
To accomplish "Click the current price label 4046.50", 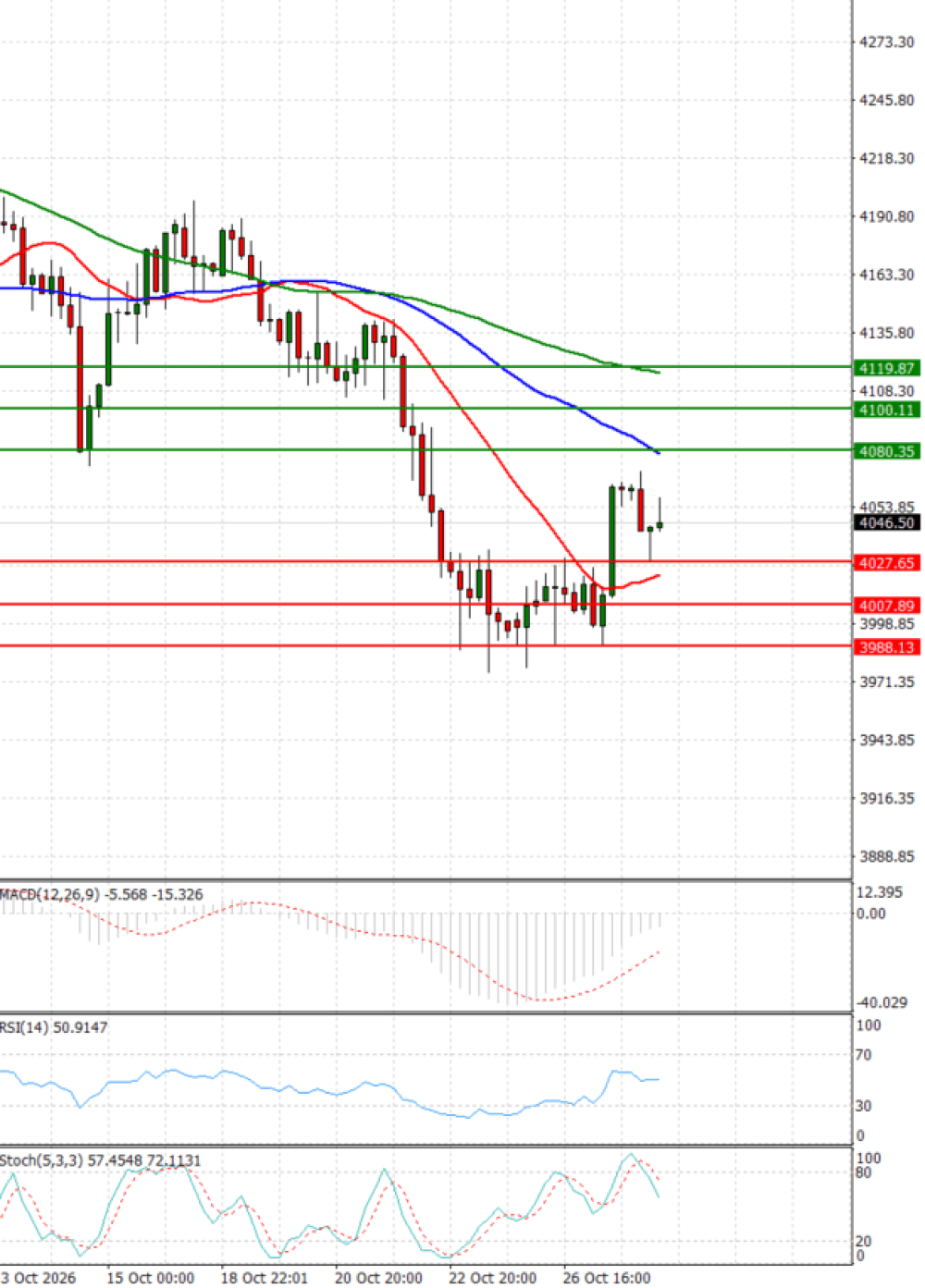I will click(886, 523).
